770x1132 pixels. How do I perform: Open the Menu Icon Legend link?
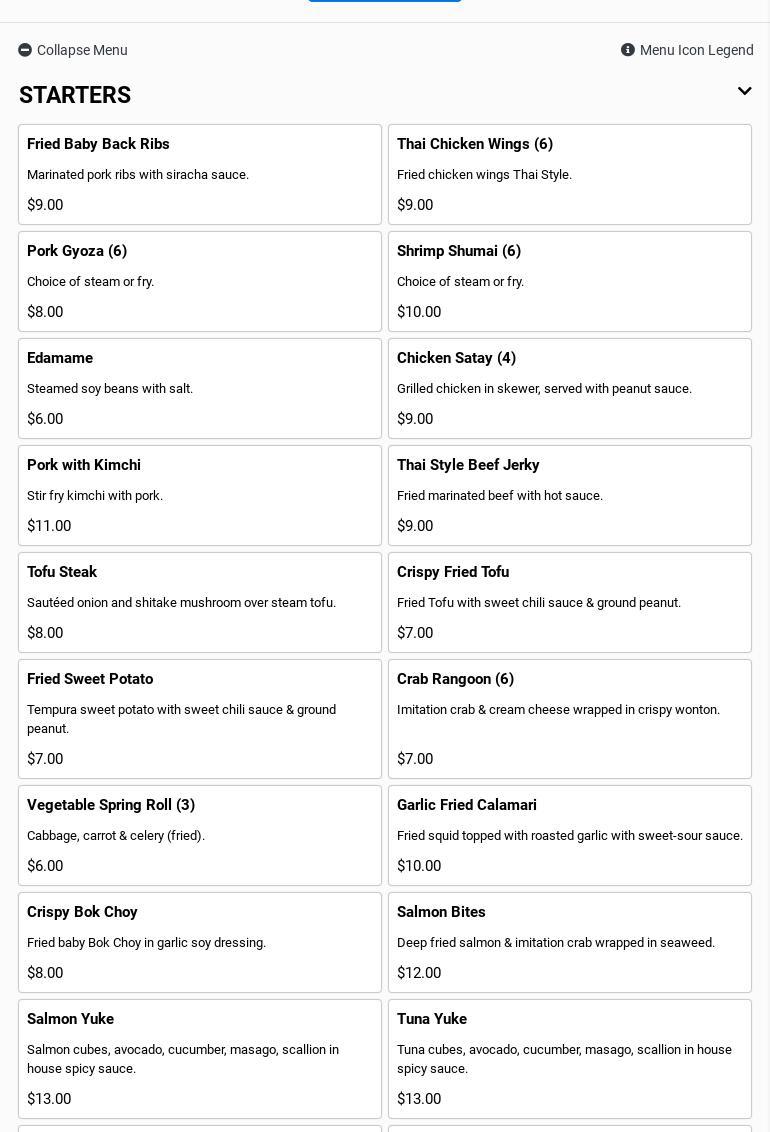[x=696, y=50]
